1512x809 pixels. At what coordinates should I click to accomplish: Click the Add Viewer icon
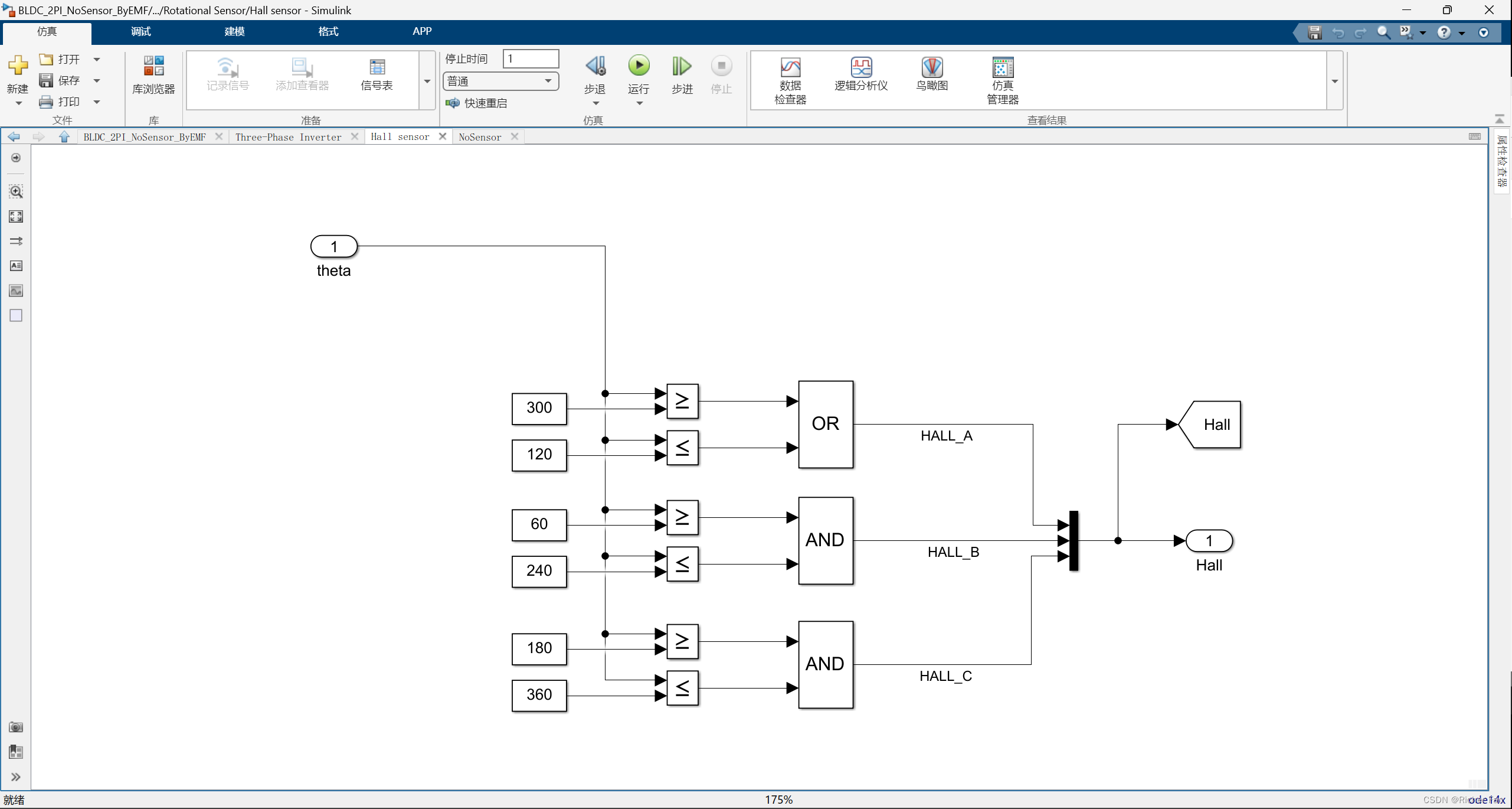[x=302, y=74]
